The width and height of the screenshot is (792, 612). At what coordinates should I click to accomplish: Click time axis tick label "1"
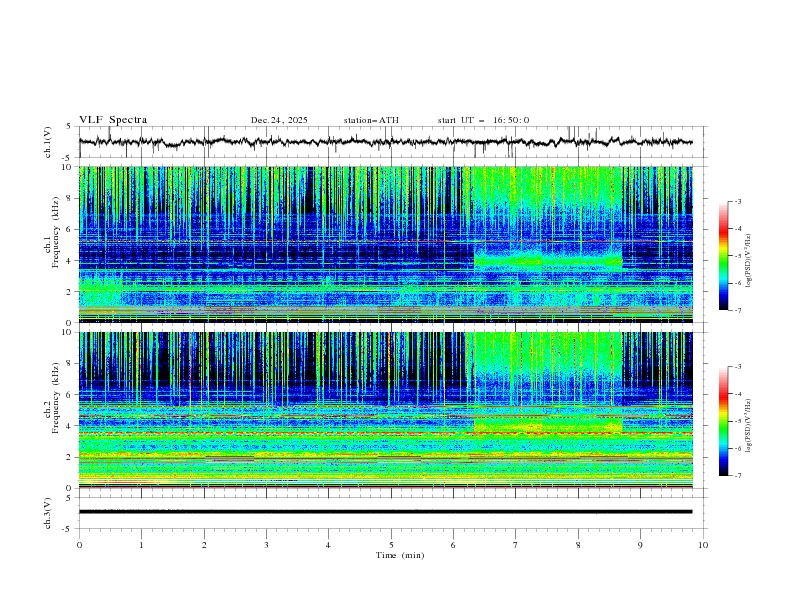pyautogui.click(x=141, y=545)
